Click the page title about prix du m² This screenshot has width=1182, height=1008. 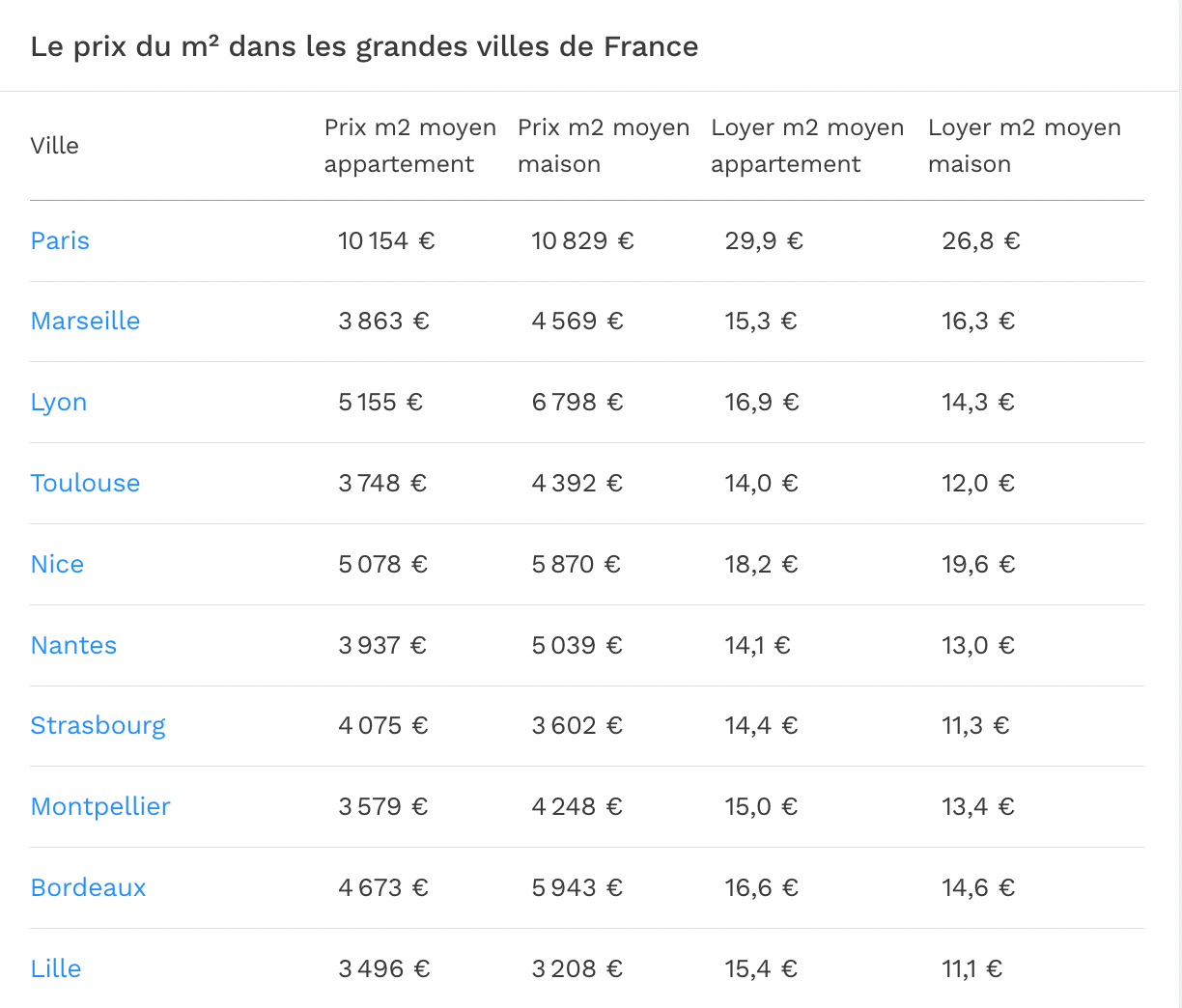pyautogui.click(x=364, y=46)
